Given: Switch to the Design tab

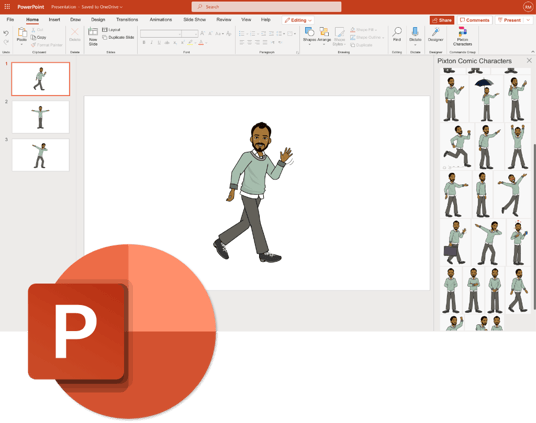Looking at the screenshot, I should coord(98,19).
